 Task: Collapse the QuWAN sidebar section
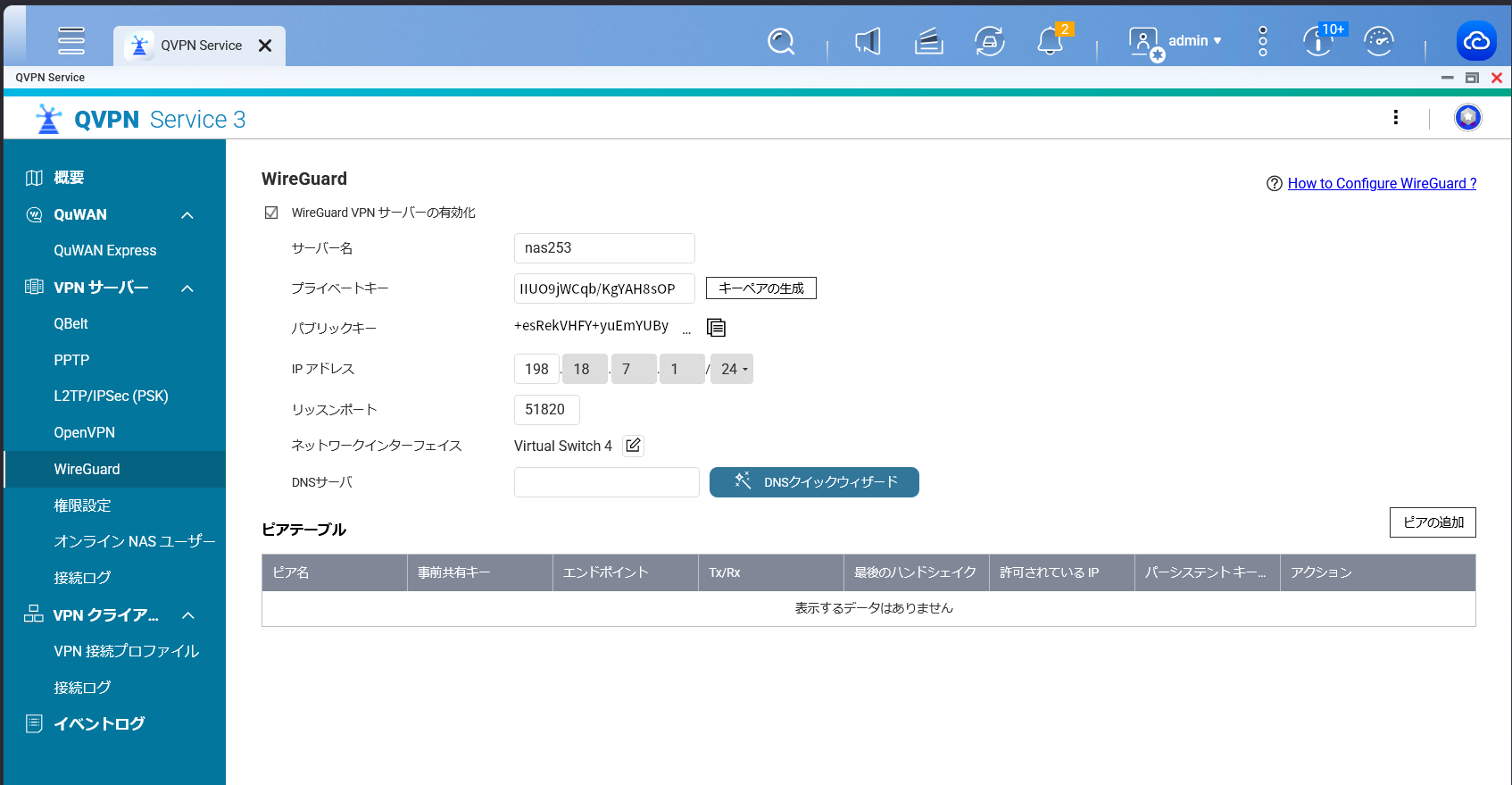tap(187, 214)
